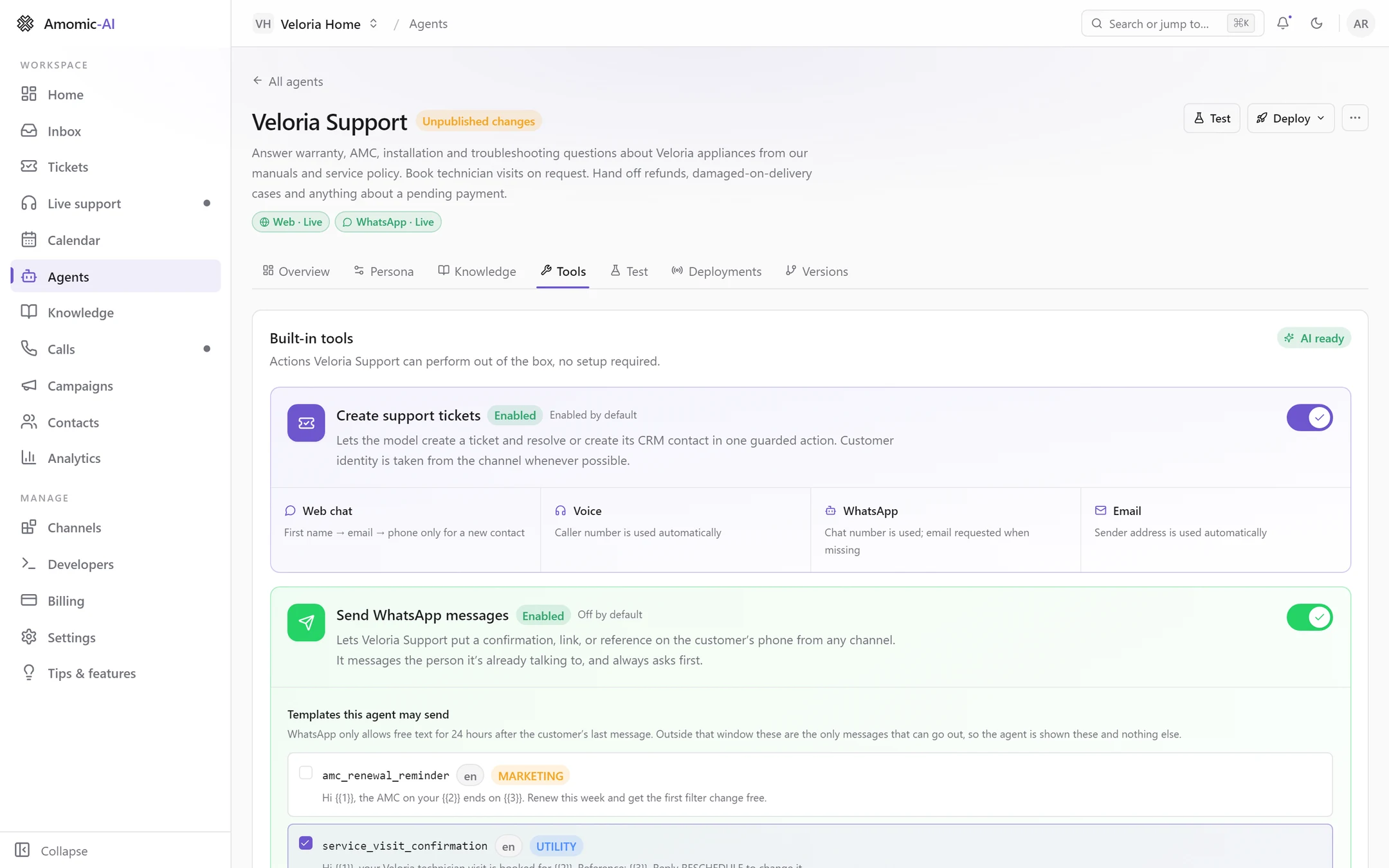Go back to All agents
This screenshot has height=868, width=1389.
[x=287, y=82]
